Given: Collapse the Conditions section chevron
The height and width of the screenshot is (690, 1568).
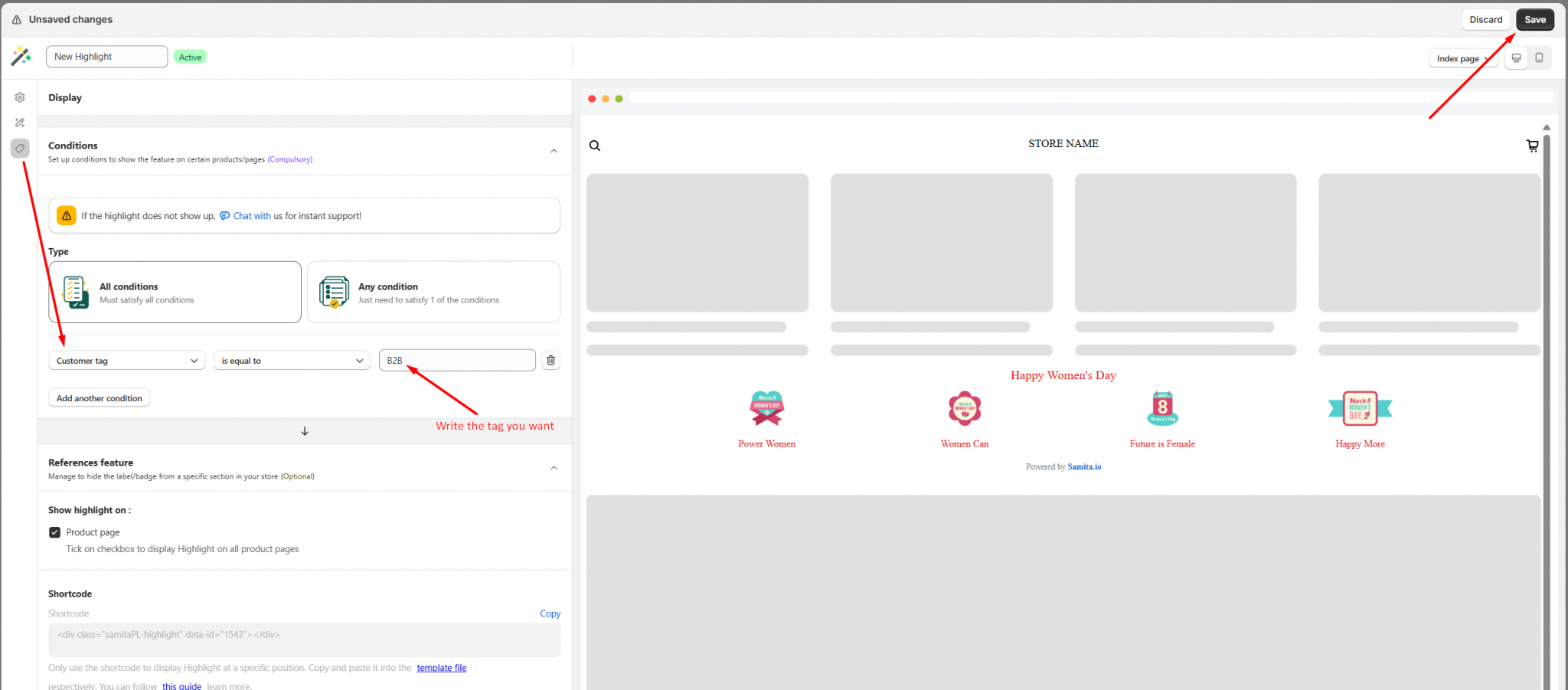Looking at the screenshot, I should [x=554, y=151].
